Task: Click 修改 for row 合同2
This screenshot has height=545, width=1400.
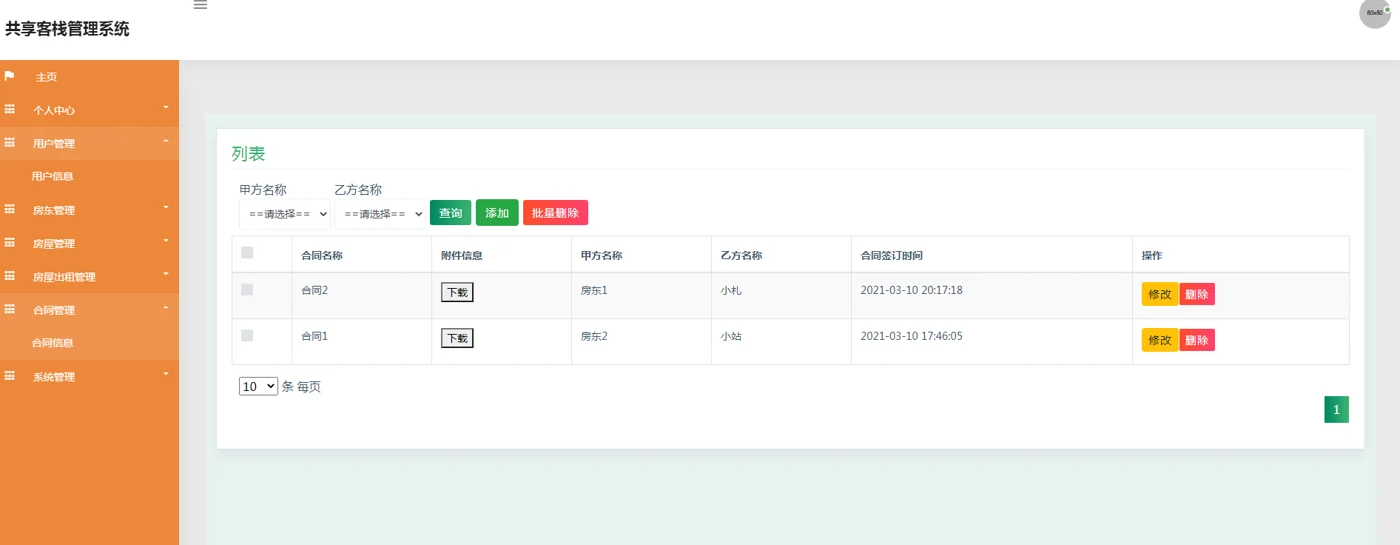Action: pos(1160,294)
